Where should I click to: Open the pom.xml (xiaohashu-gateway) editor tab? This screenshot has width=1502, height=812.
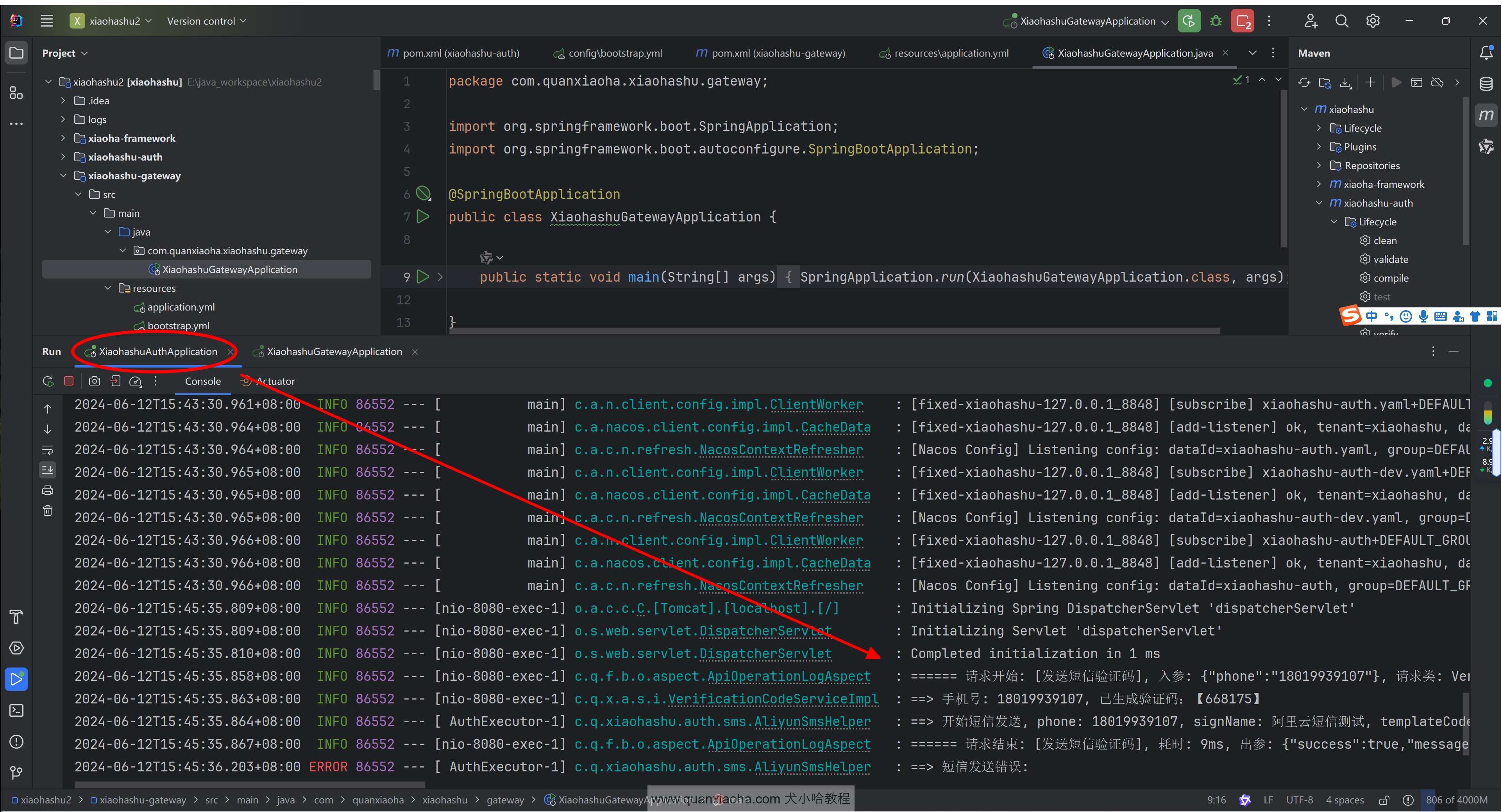tap(777, 53)
